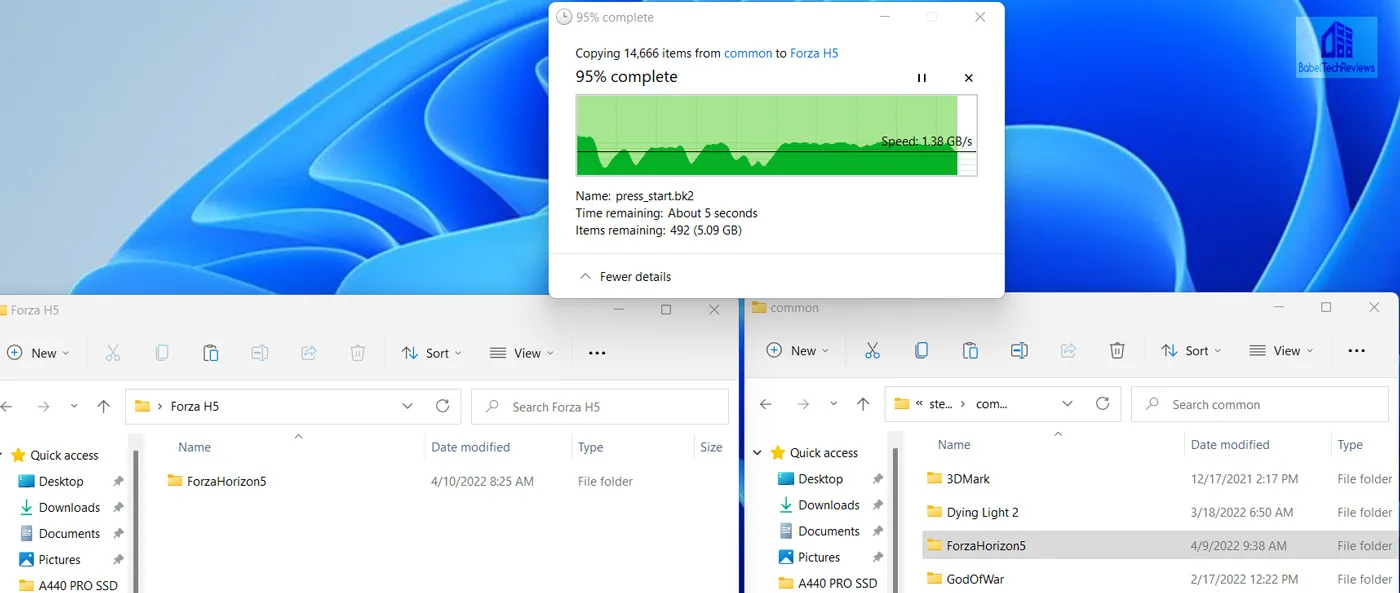This screenshot has height=593, width=1400.
Task: Open the 'common' source folder link
Action: (x=748, y=53)
